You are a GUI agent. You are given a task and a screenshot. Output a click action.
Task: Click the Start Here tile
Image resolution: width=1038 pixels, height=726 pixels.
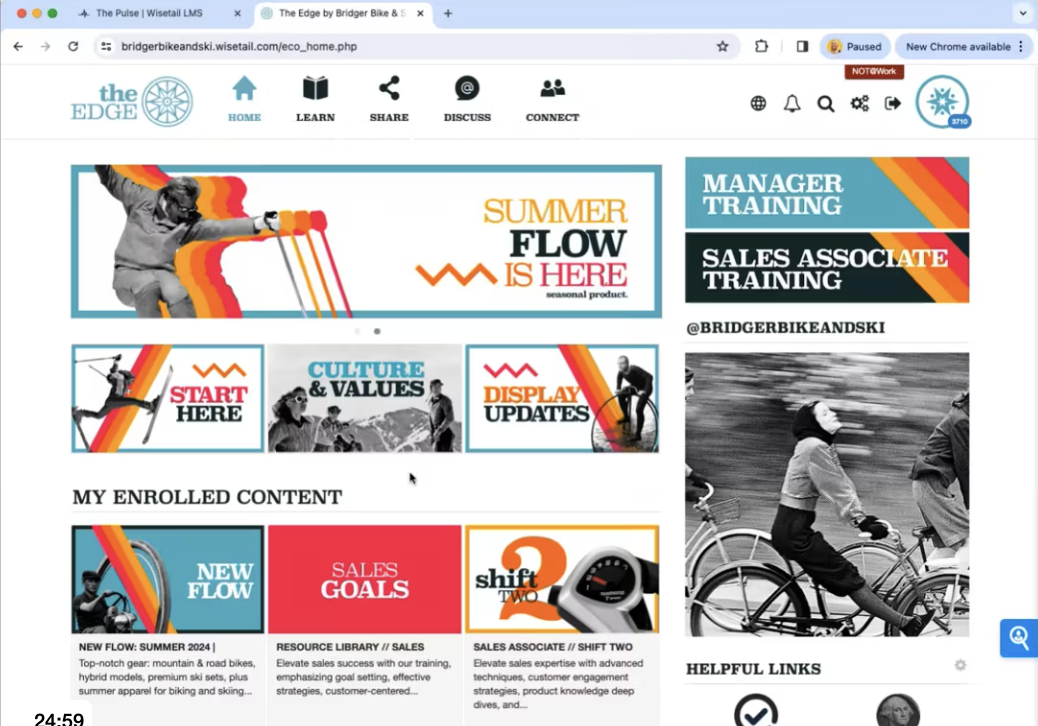pyautogui.click(x=167, y=398)
